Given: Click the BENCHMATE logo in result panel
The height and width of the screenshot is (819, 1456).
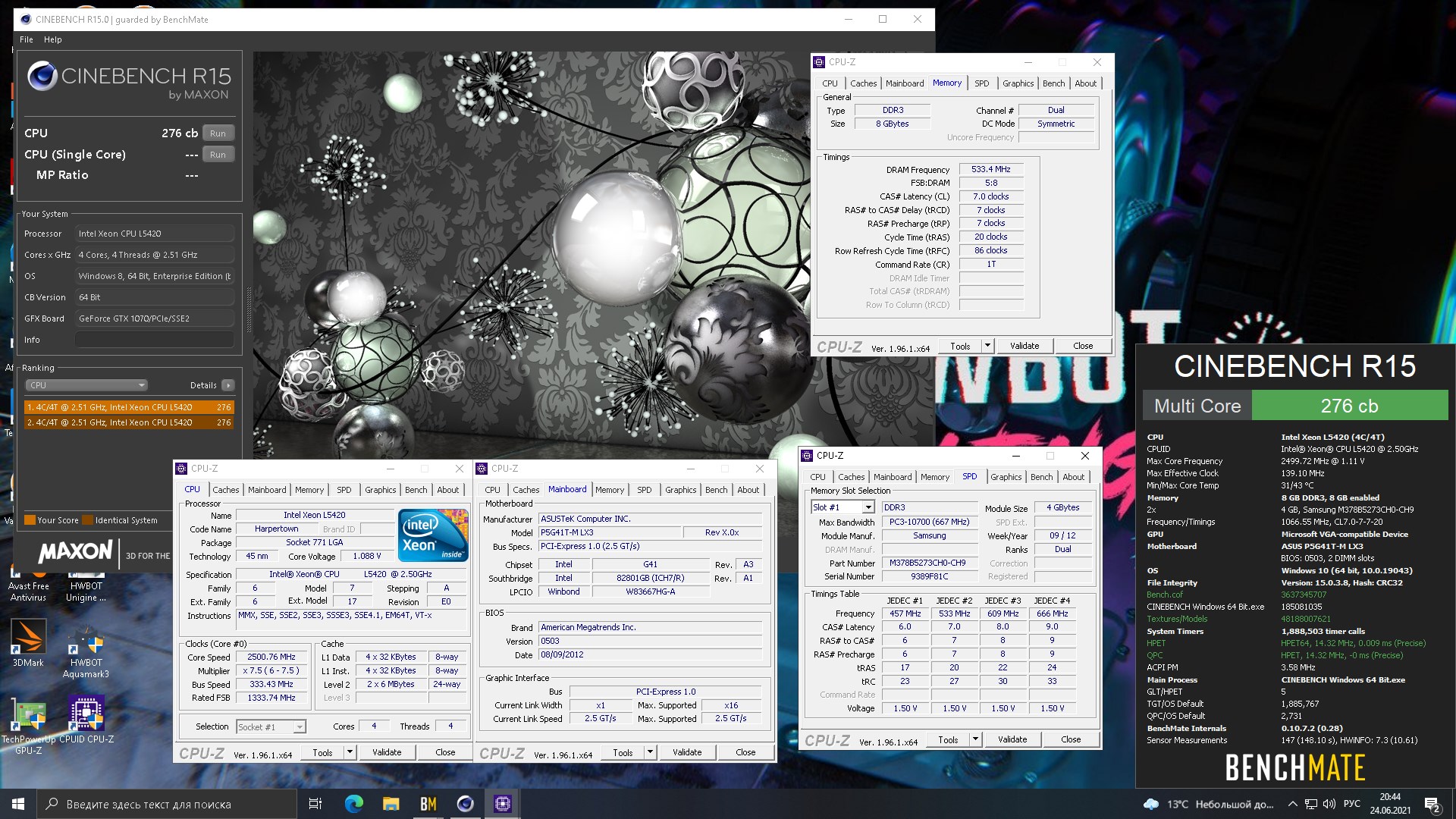Looking at the screenshot, I should (1295, 767).
